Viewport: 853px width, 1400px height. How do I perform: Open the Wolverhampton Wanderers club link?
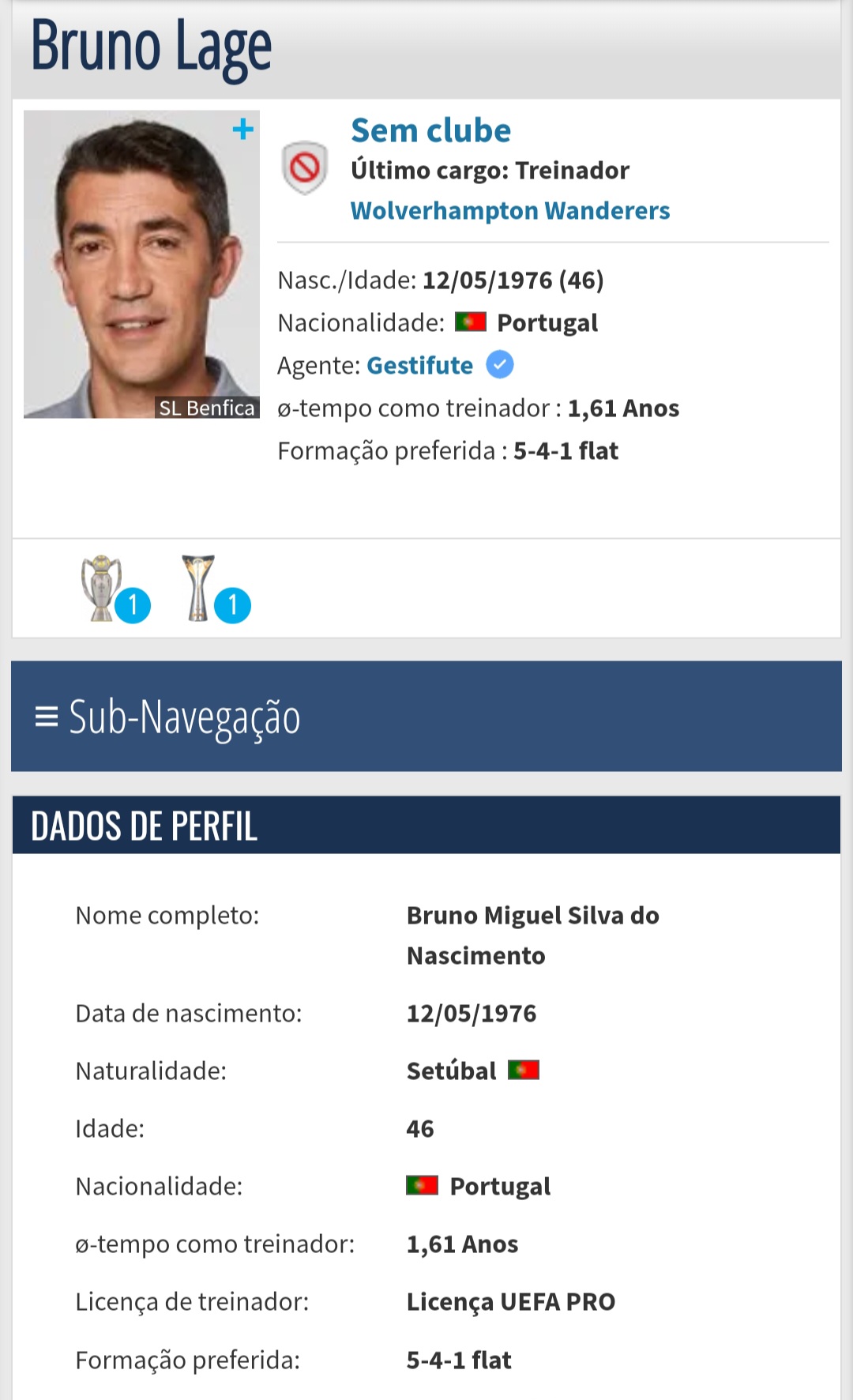point(510,211)
